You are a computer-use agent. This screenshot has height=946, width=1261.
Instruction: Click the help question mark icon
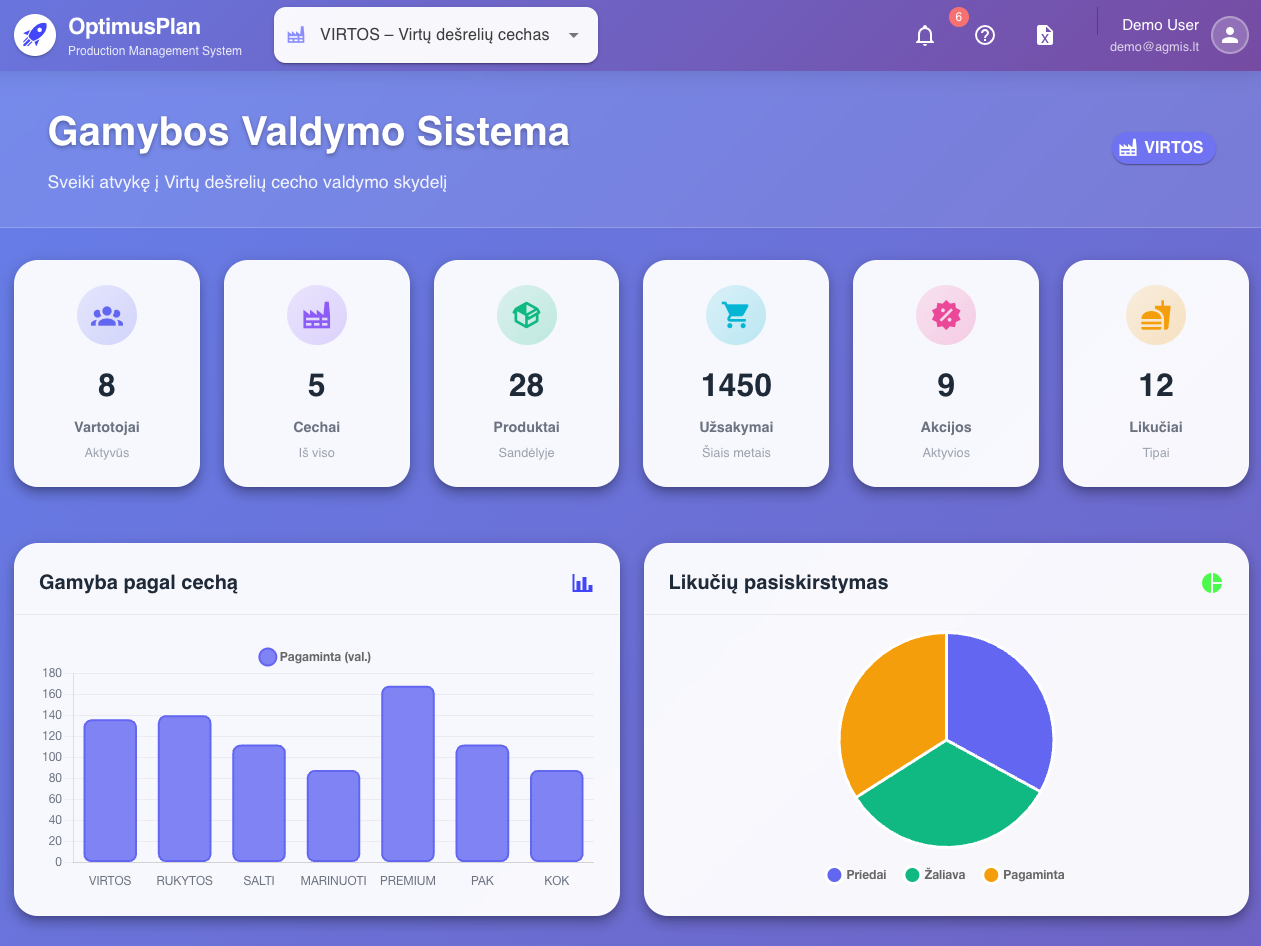point(985,35)
